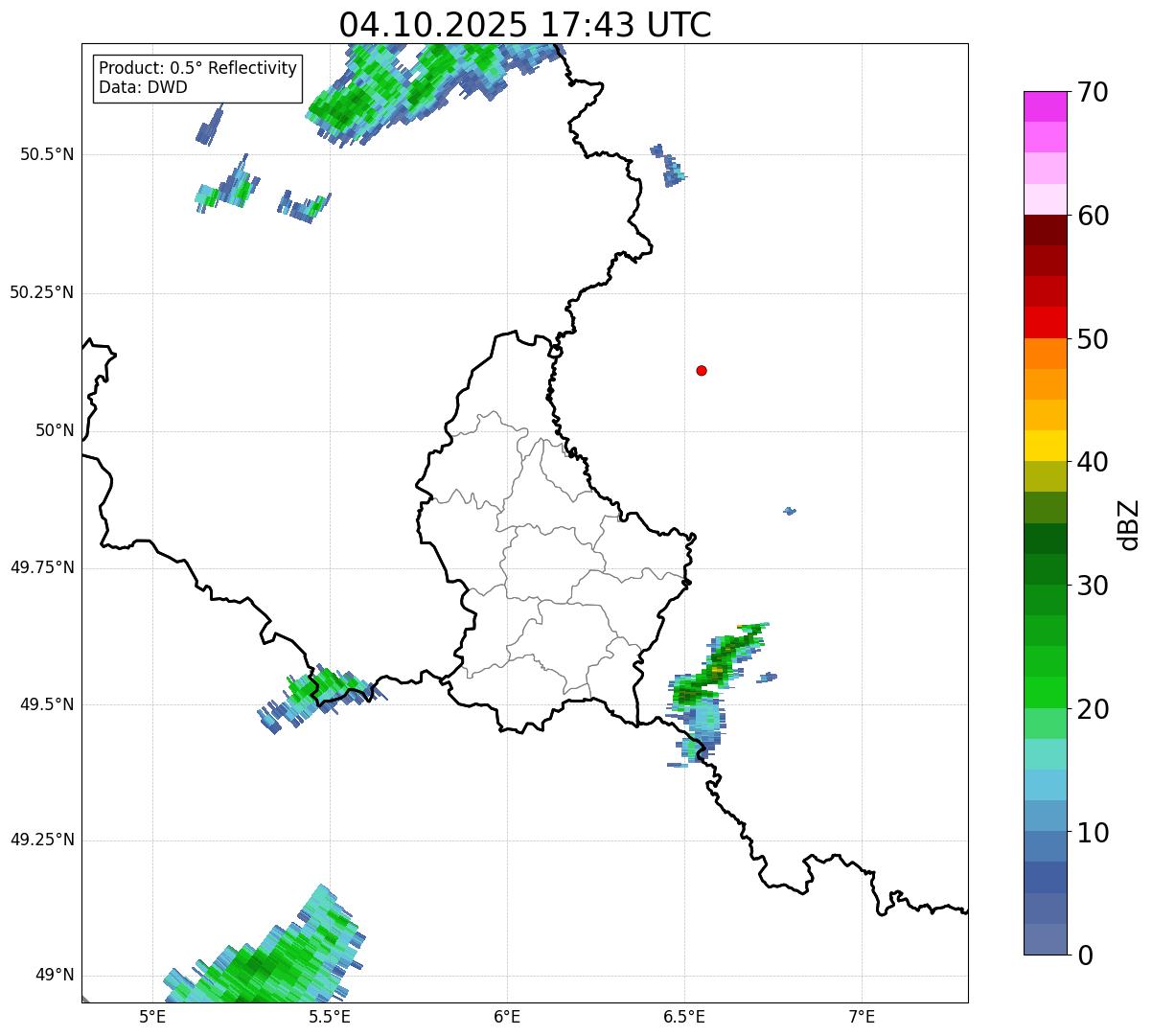Click the 49.5°N latitude label

tap(47, 704)
